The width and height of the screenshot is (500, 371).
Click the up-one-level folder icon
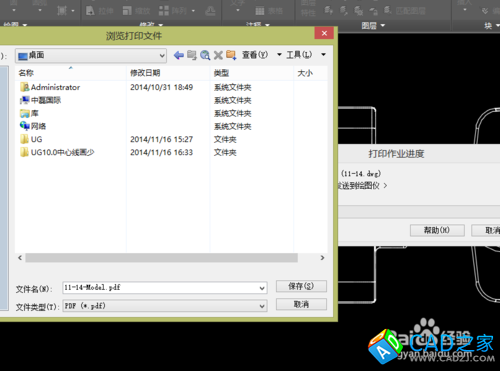192,55
